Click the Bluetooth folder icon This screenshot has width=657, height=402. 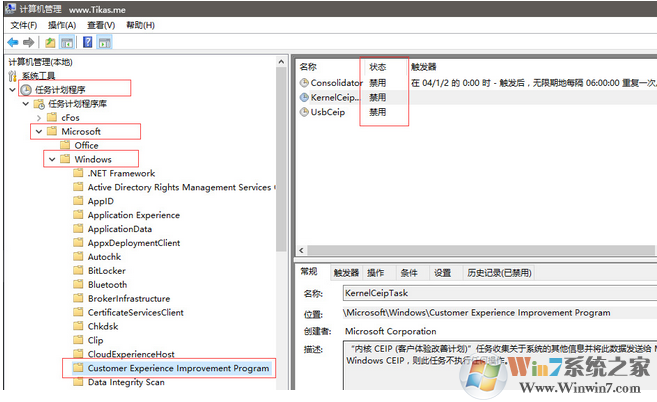pyautogui.click(x=78, y=284)
